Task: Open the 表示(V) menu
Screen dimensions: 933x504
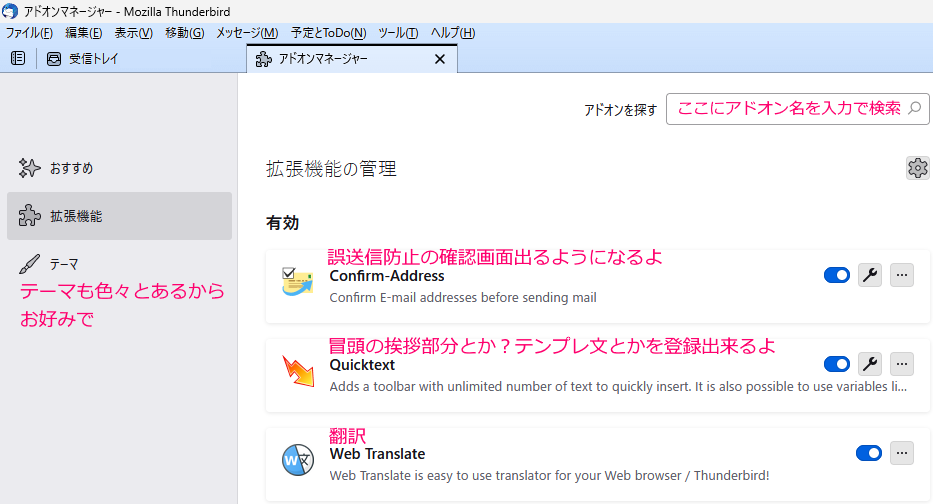Action: pos(133,33)
